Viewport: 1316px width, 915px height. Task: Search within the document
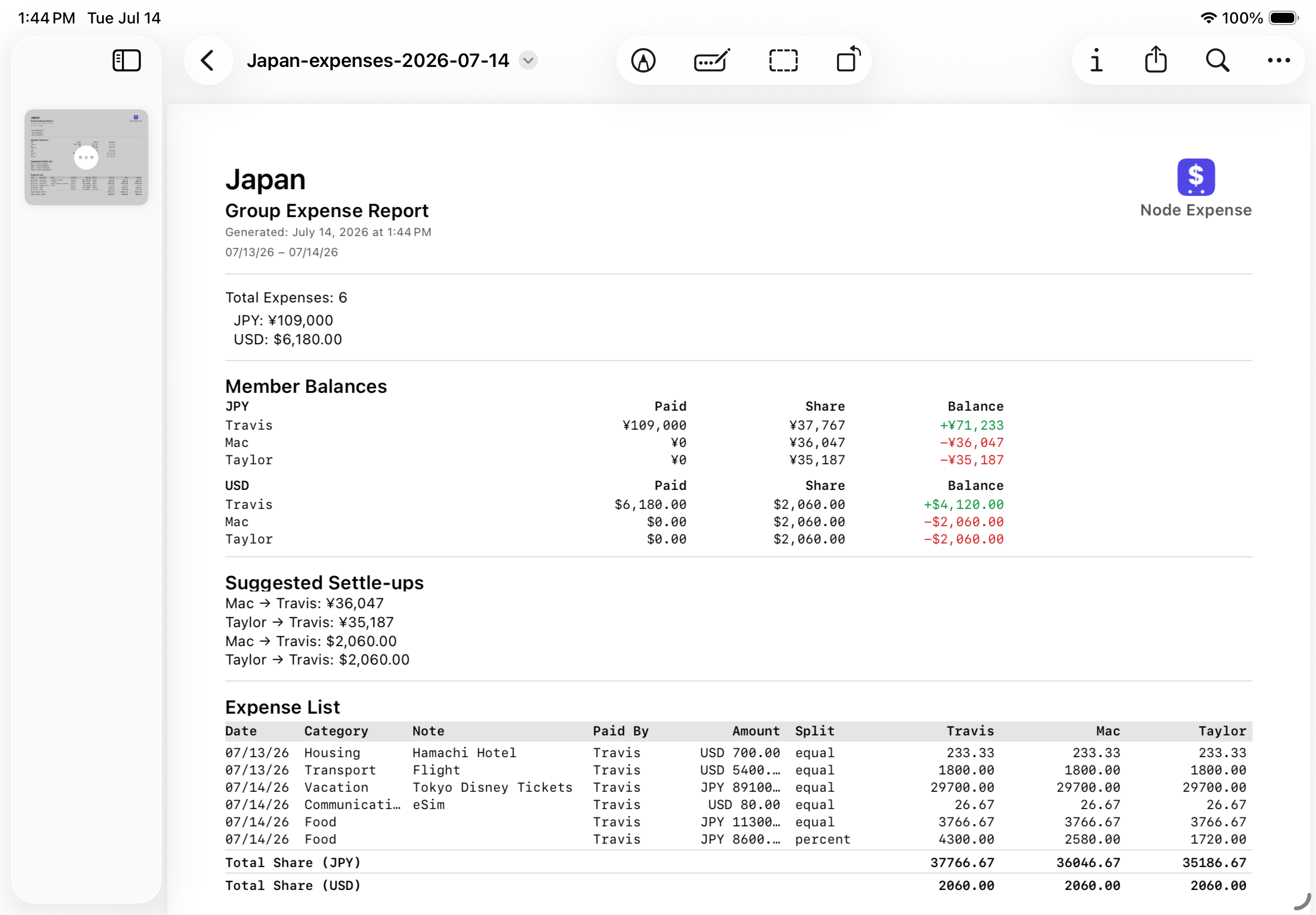1217,60
